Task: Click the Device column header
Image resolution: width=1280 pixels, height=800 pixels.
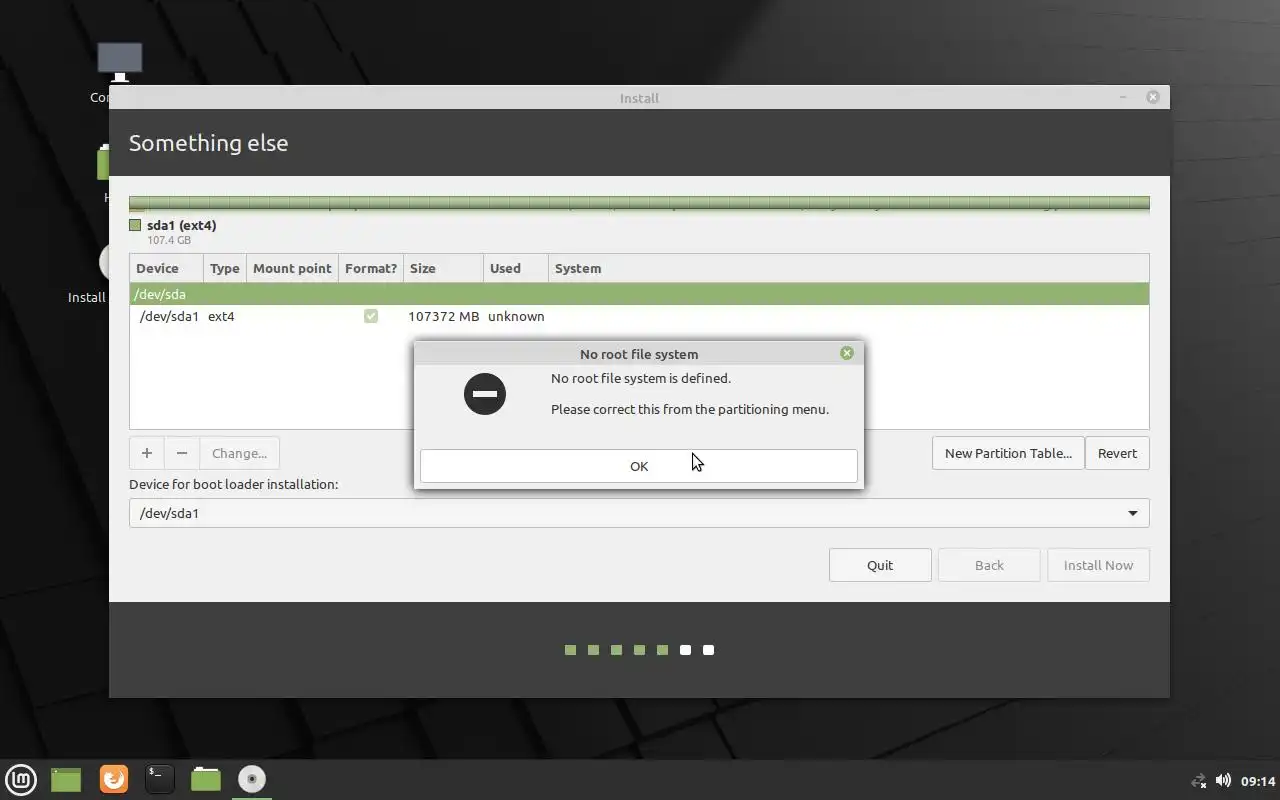Action: tap(167, 268)
